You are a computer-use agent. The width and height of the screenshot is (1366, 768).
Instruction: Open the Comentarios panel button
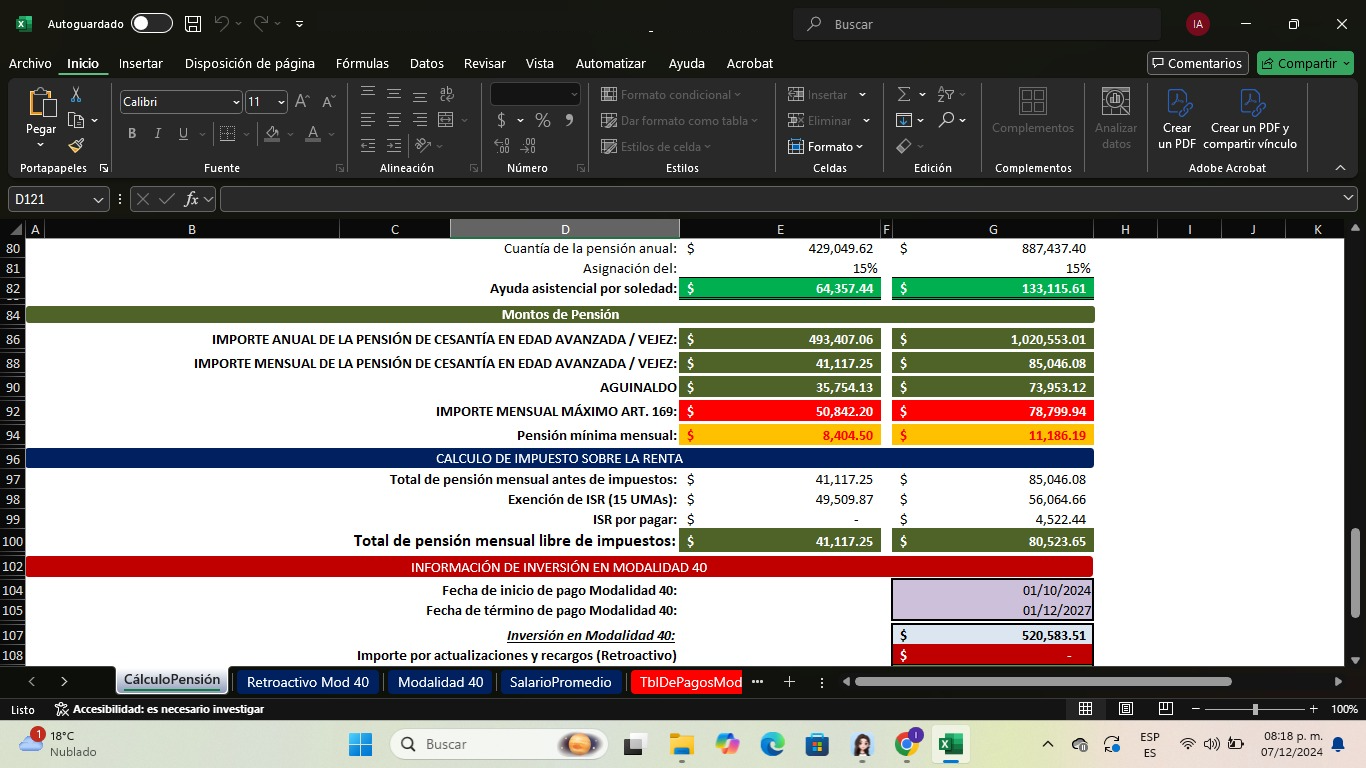point(1197,63)
